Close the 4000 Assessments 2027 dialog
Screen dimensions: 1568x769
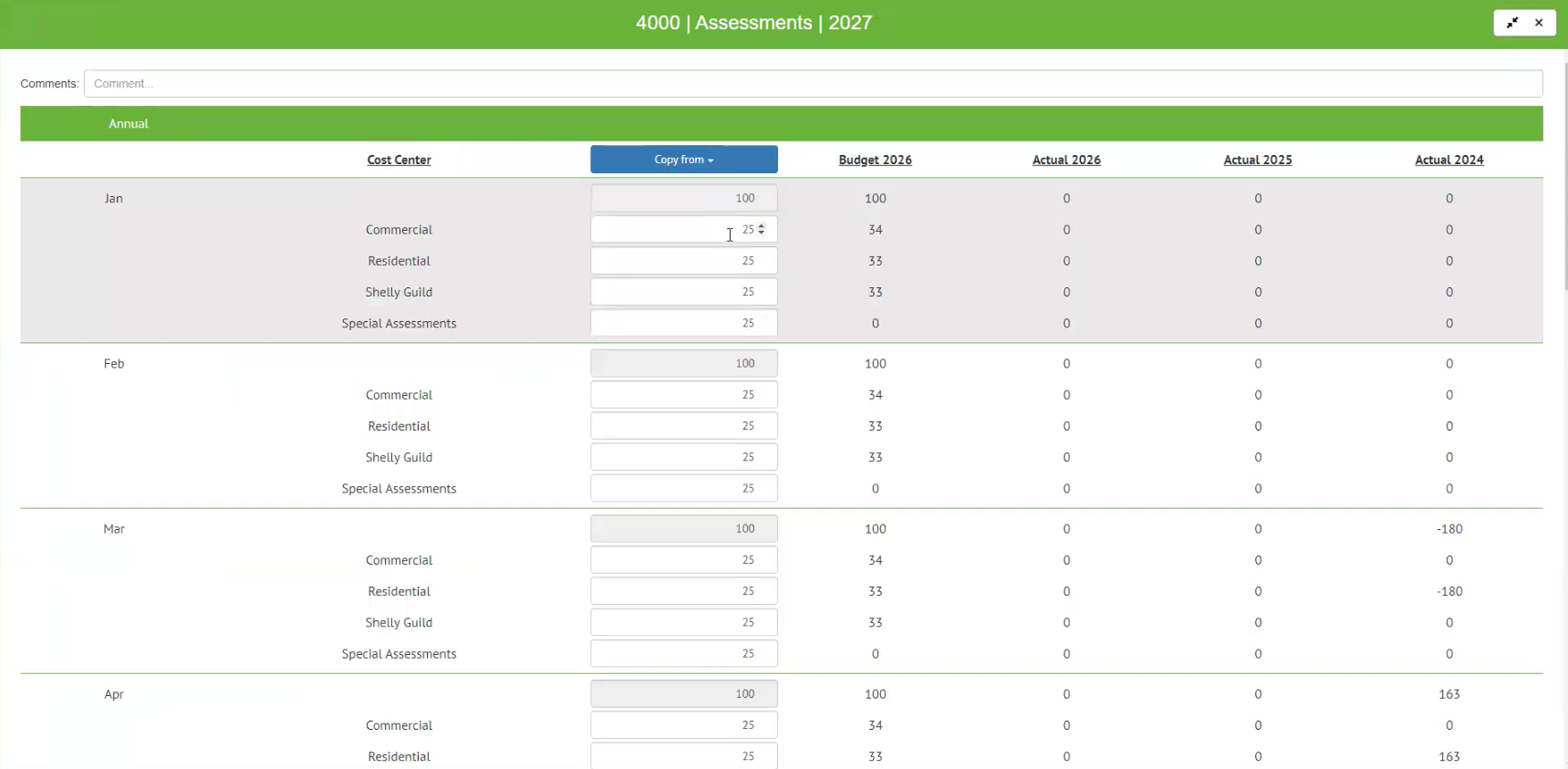tap(1539, 23)
